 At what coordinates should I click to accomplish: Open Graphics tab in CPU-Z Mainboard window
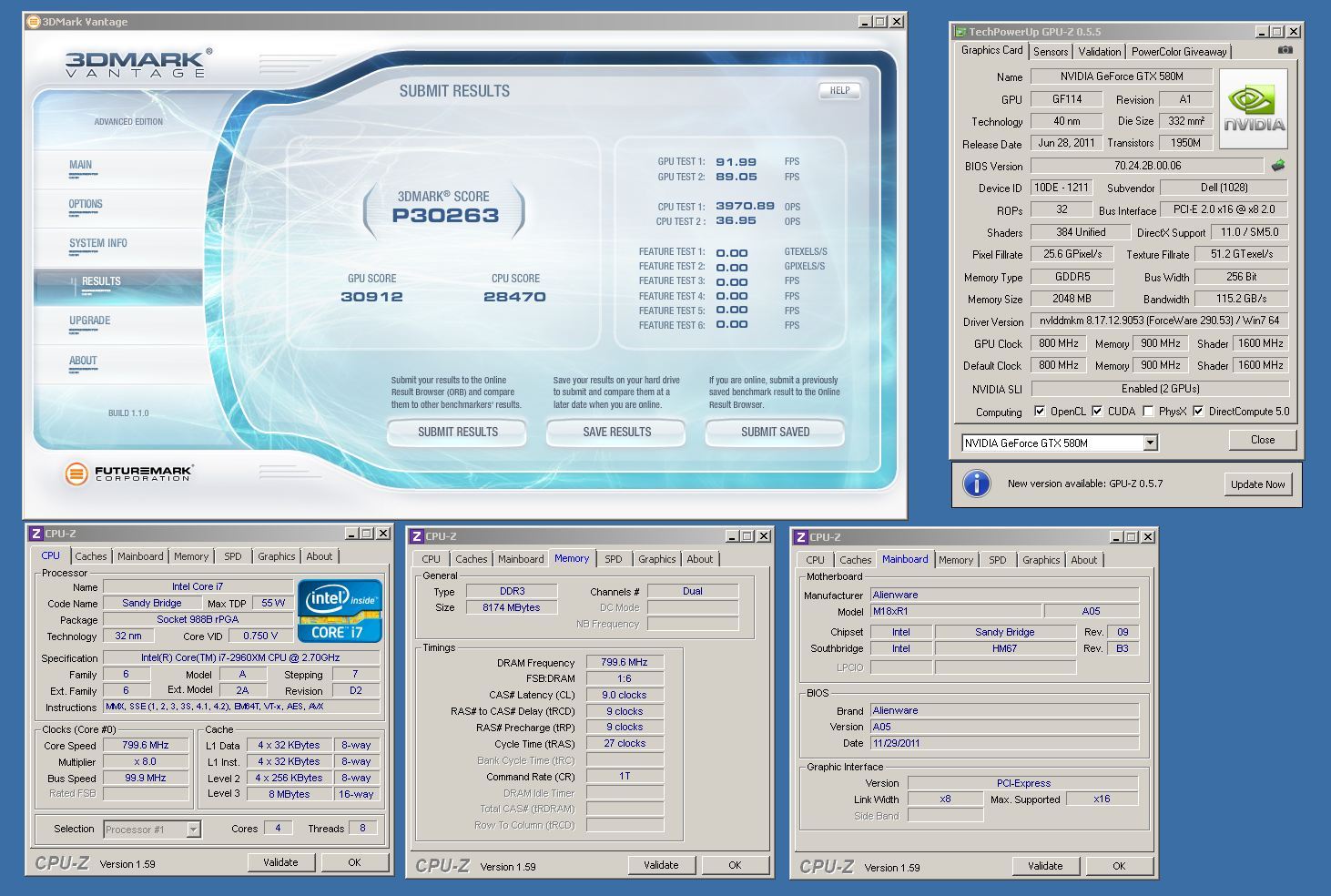[1041, 560]
